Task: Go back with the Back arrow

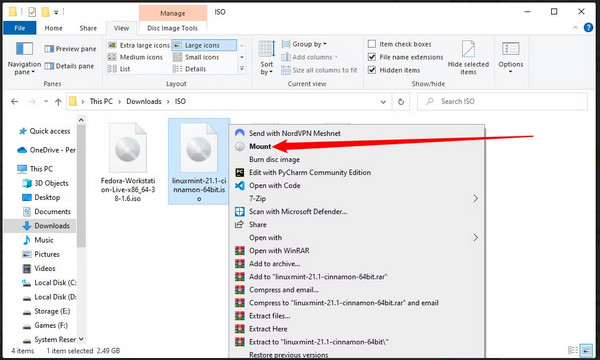Action: coord(15,101)
